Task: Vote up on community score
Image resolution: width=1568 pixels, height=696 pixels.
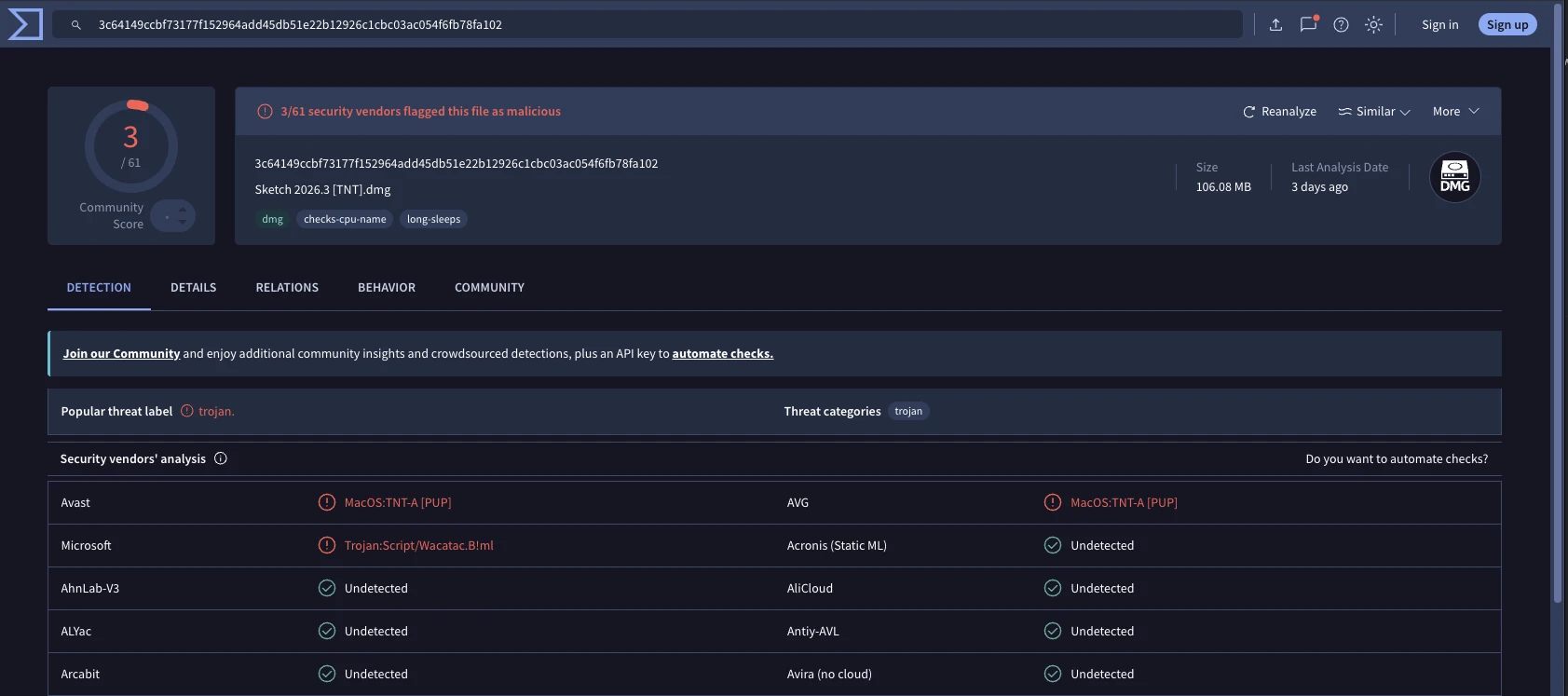Action: pyautogui.click(x=183, y=211)
